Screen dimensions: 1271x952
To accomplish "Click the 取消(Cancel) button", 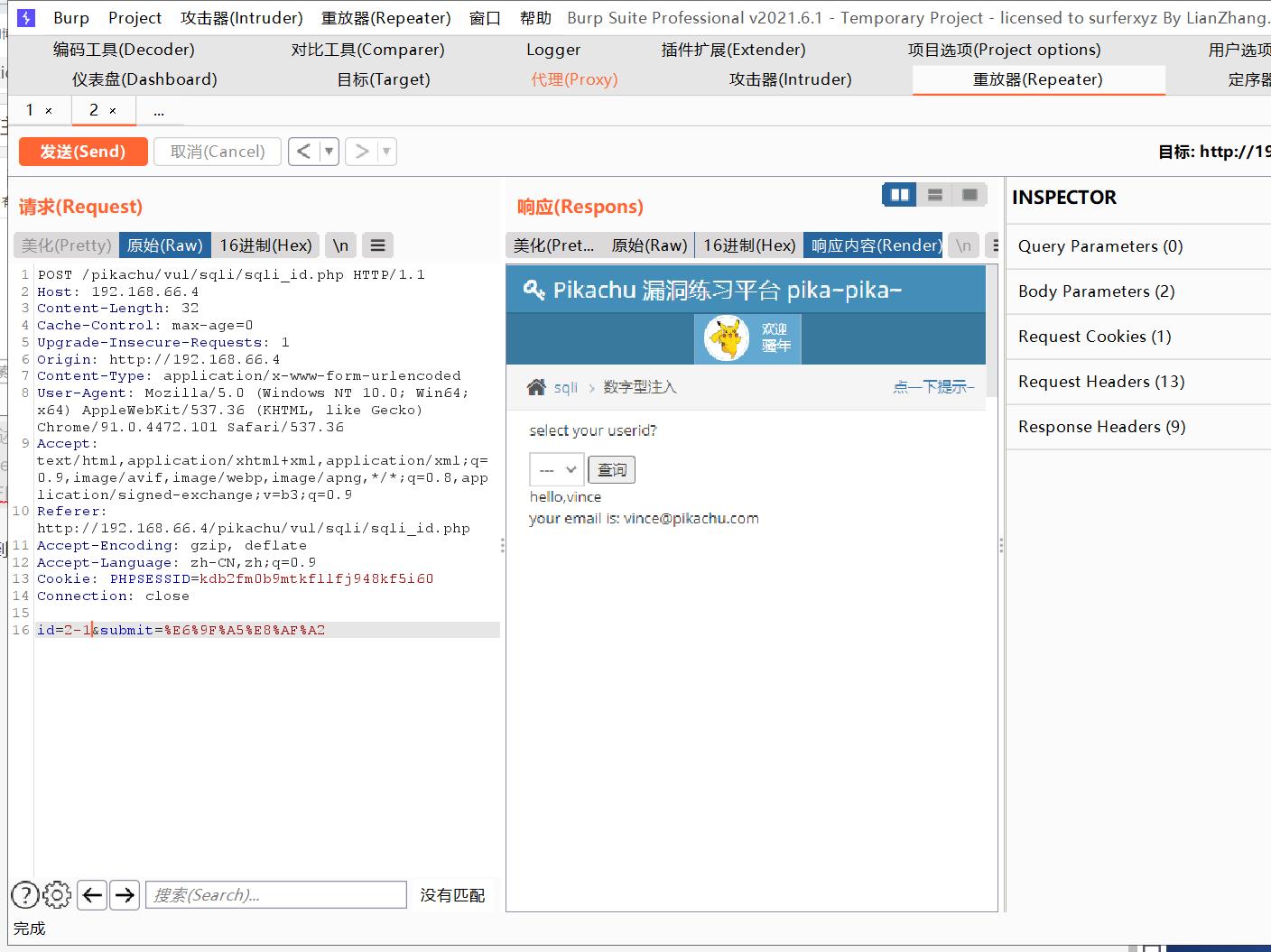I will 218,152.
